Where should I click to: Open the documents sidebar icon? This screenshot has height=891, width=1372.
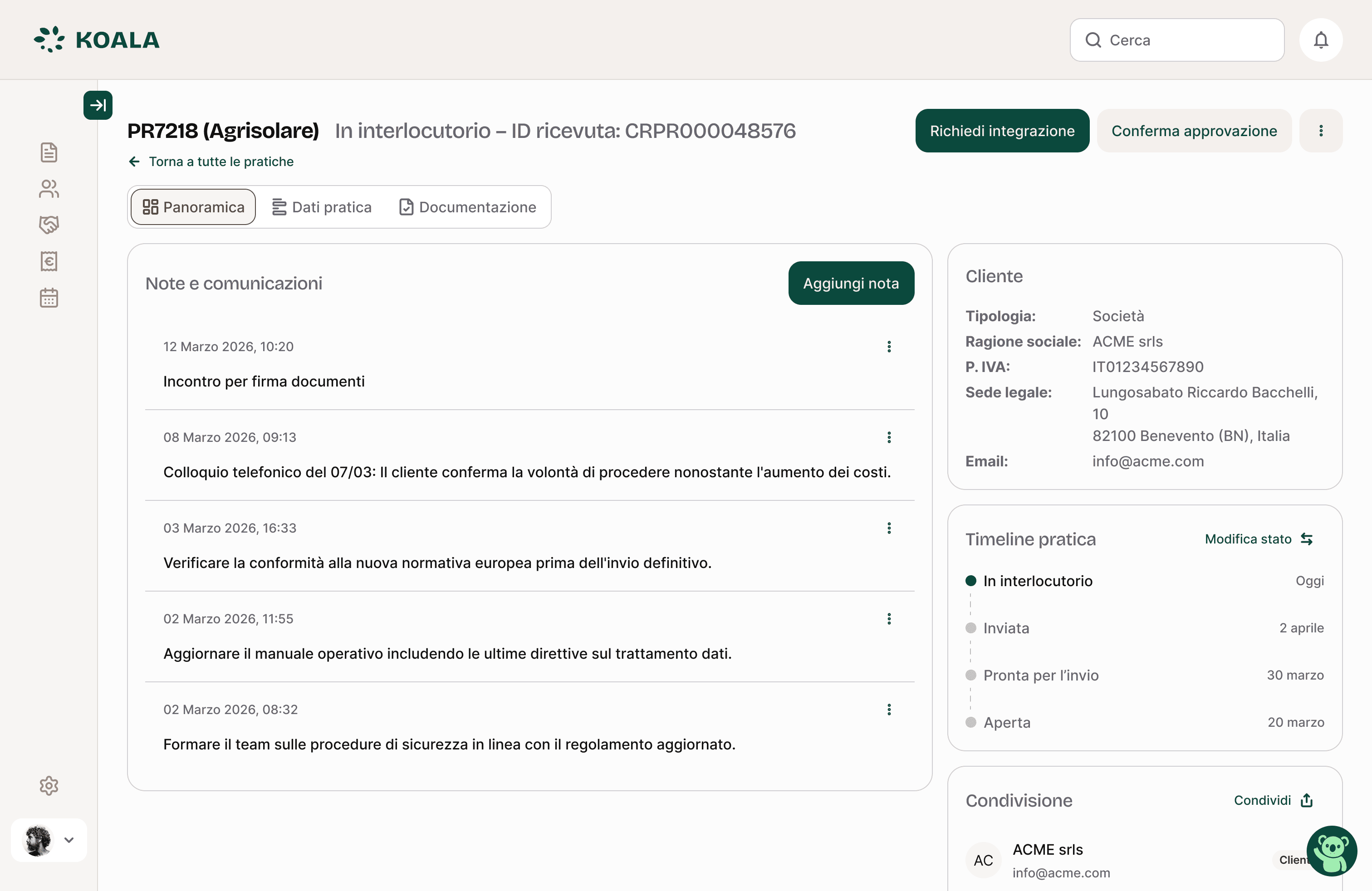(x=49, y=152)
